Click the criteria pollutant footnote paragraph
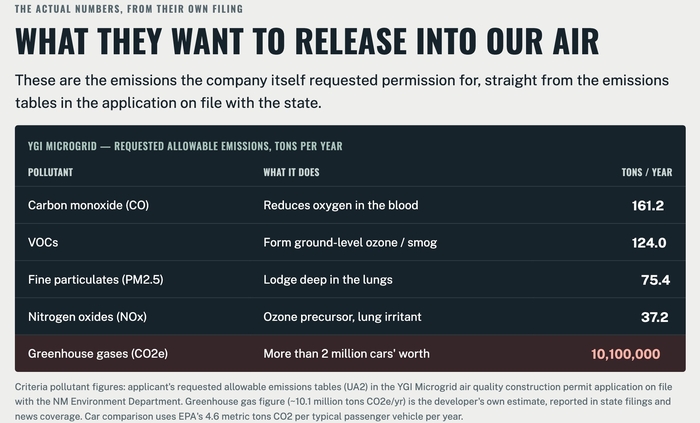700x423 pixels. click(343, 402)
